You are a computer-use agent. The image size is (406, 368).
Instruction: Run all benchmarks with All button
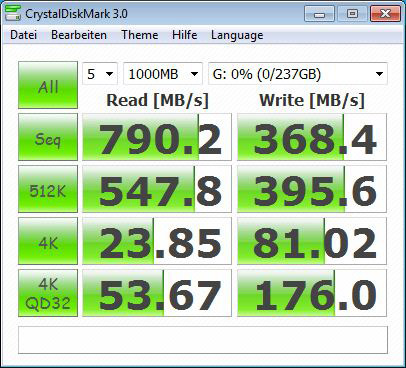(48, 85)
